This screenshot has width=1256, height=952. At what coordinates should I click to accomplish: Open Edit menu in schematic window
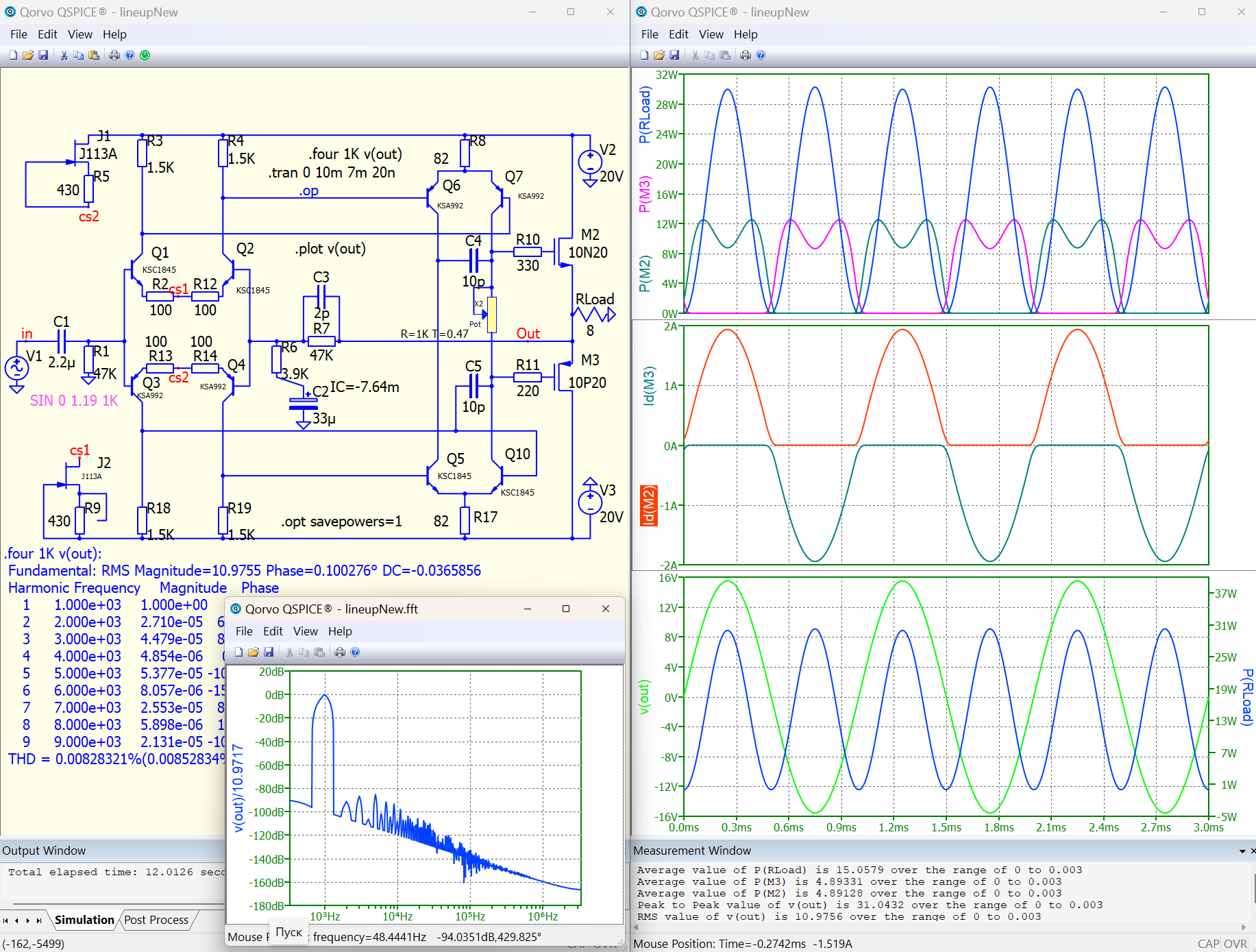[47, 34]
